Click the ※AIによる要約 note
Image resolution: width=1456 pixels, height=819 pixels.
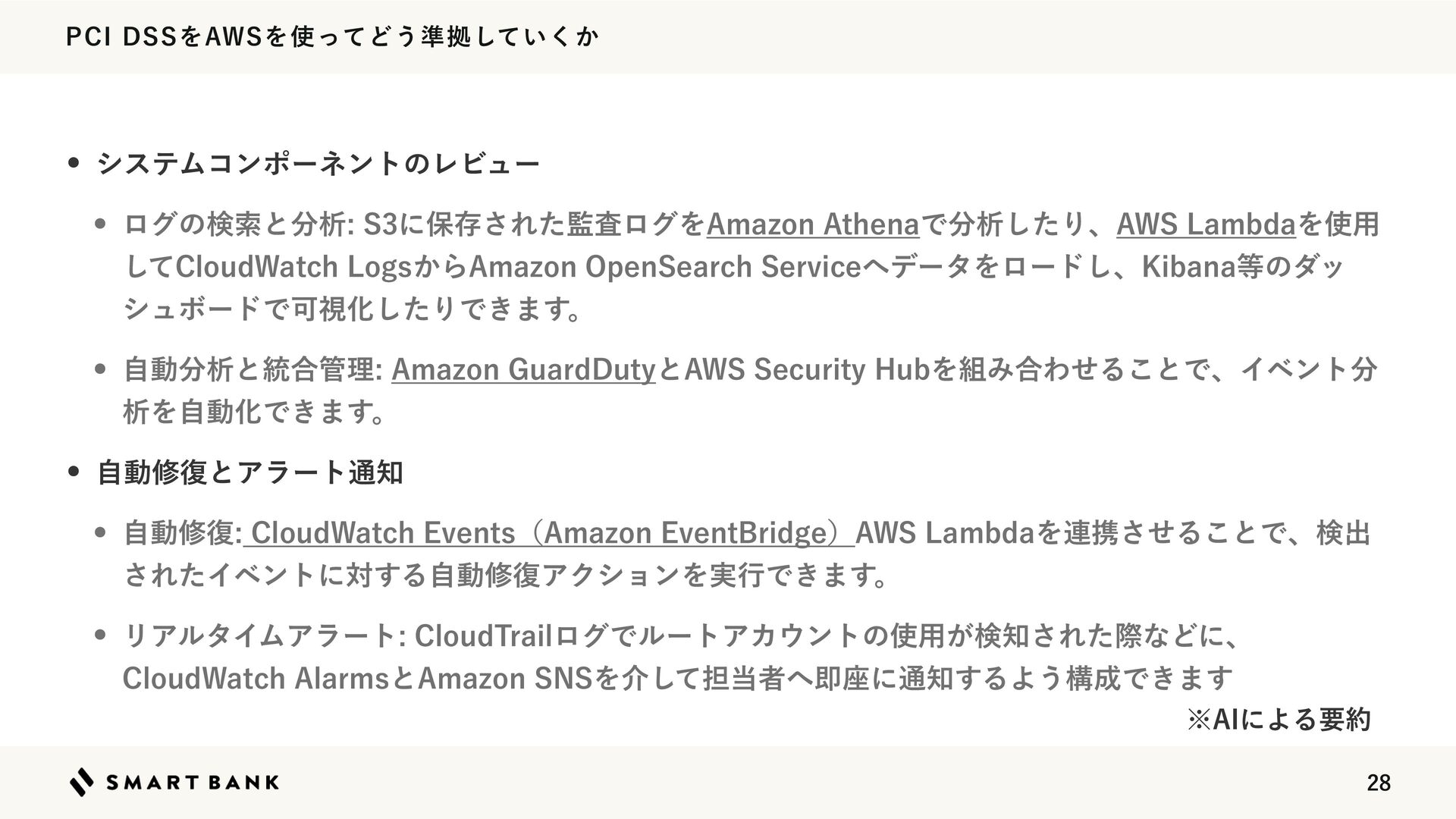pos(1279,719)
